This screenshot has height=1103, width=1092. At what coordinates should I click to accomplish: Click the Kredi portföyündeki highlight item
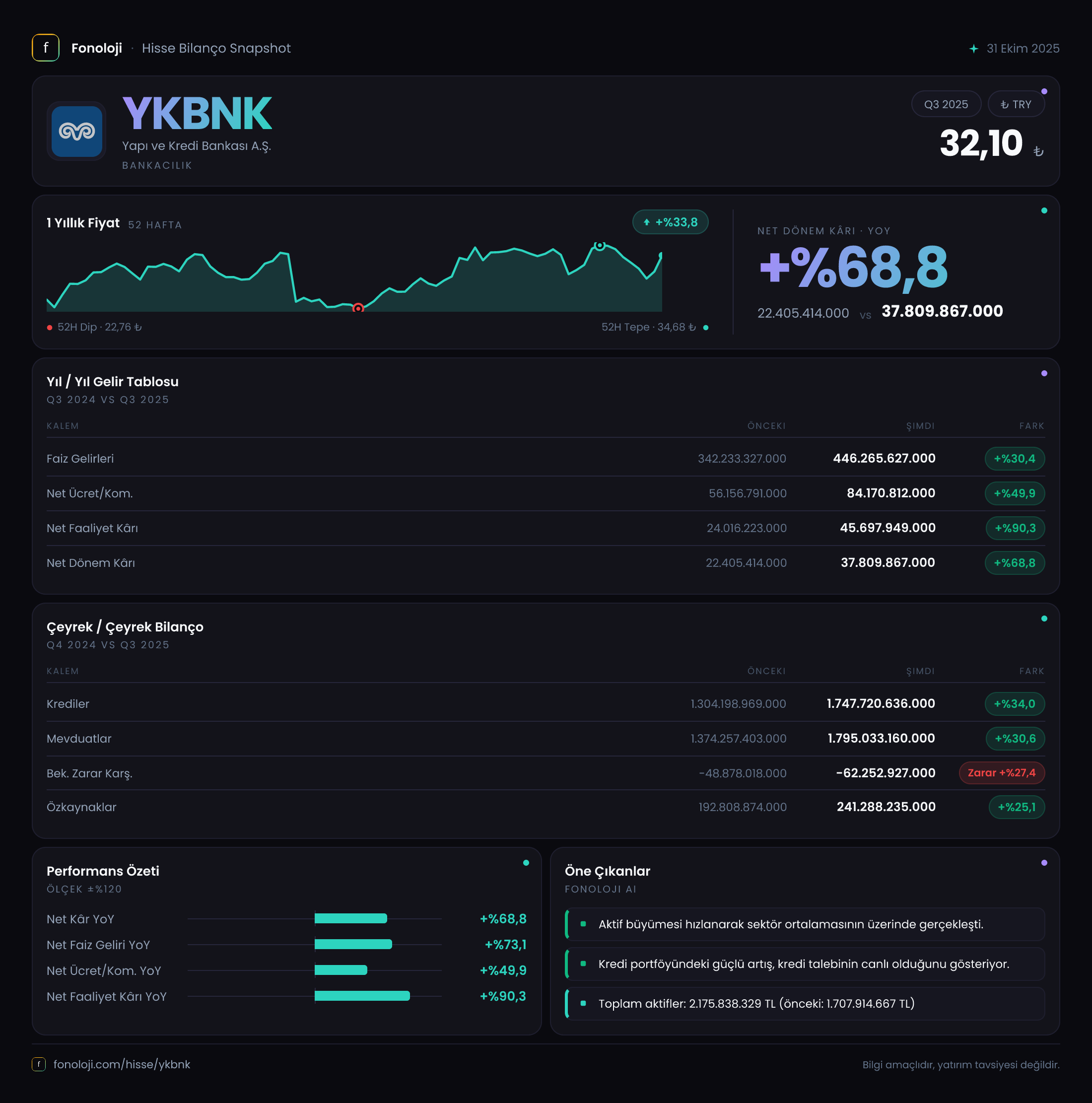pos(805,965)
